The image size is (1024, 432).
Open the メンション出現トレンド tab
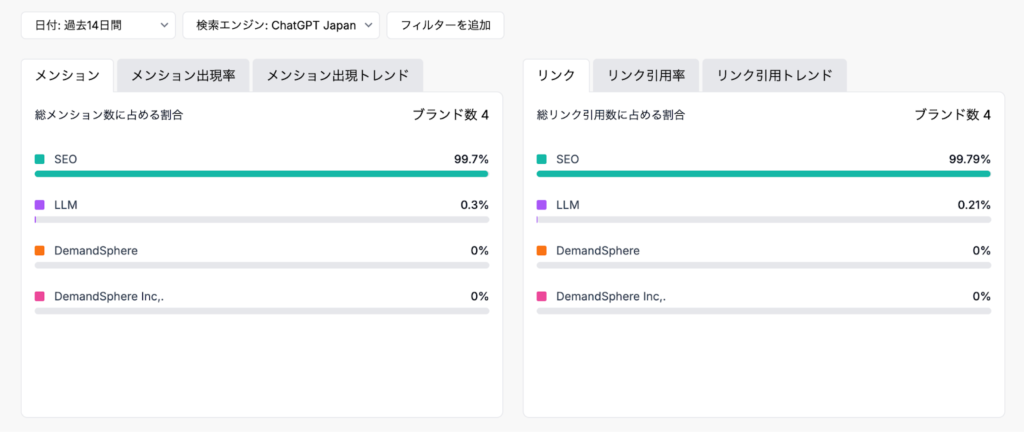(337, 75)
